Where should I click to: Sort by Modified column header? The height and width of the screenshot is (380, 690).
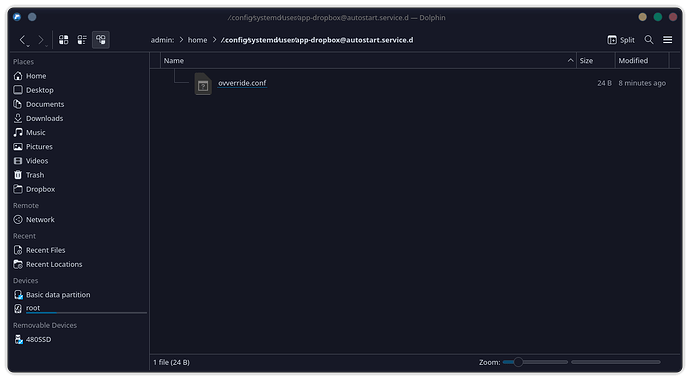[x=642, y=61]
